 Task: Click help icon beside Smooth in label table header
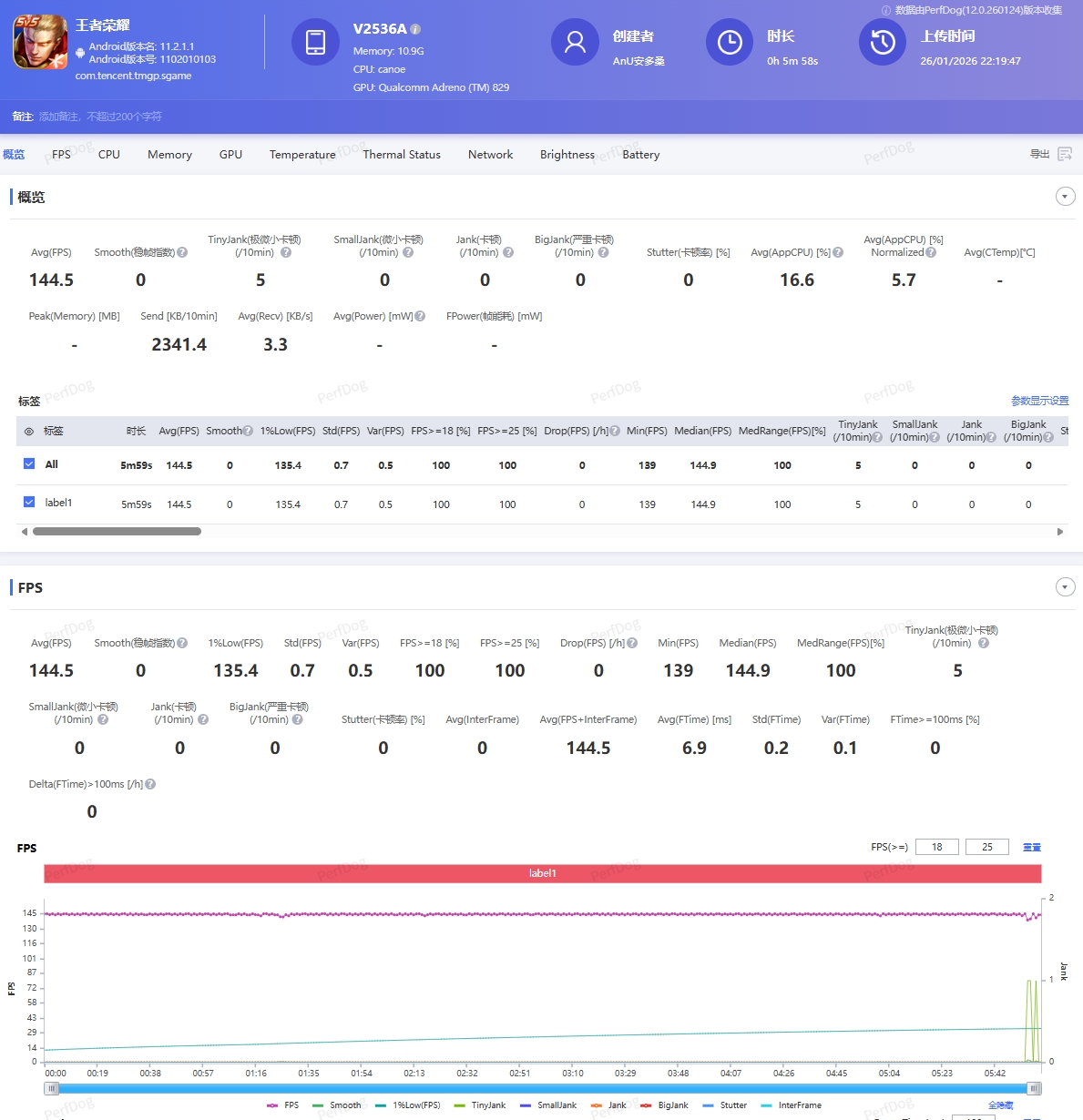click(x=248, y=431)
